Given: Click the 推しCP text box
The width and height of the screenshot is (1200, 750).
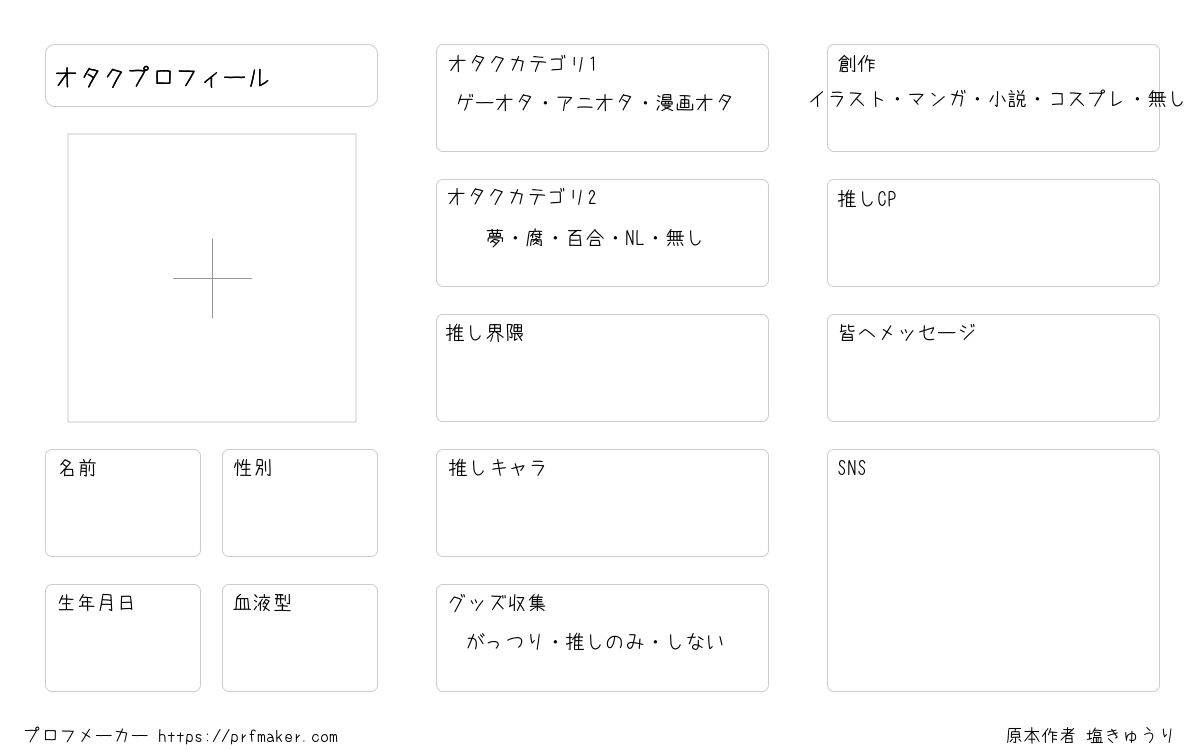Looking at the screenshot, I should point(993,233).
